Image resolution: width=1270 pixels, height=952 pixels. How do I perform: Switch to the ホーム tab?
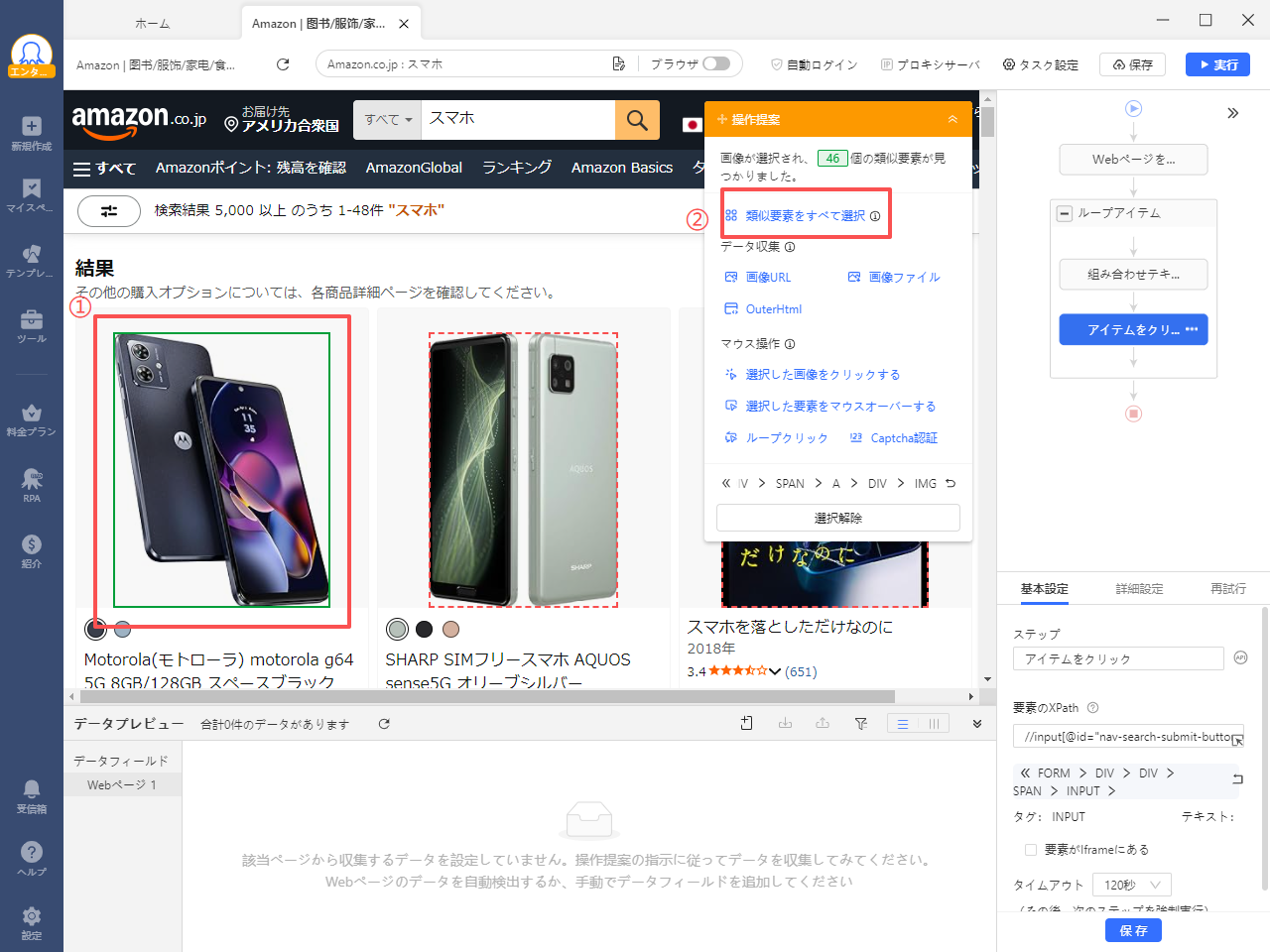[x=153, y=22]
